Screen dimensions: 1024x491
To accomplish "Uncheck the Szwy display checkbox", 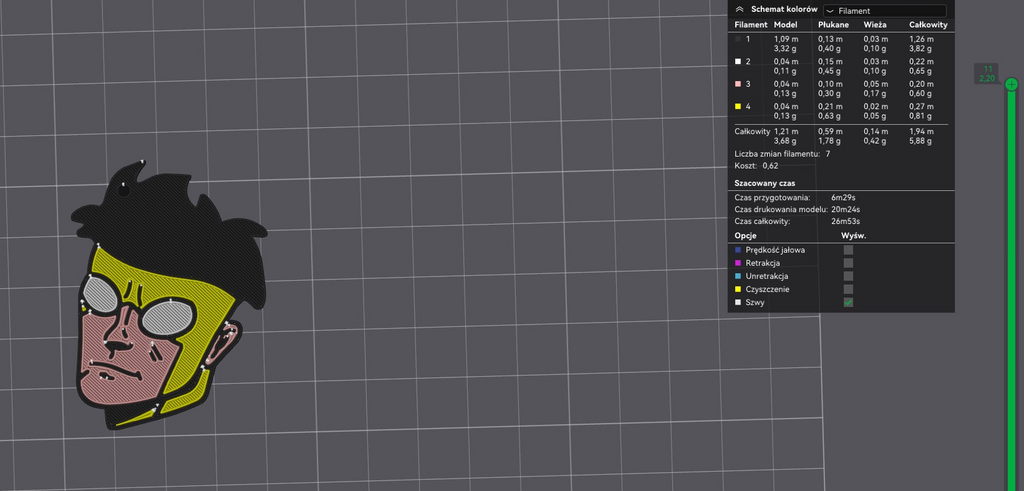I will [848, 302].
